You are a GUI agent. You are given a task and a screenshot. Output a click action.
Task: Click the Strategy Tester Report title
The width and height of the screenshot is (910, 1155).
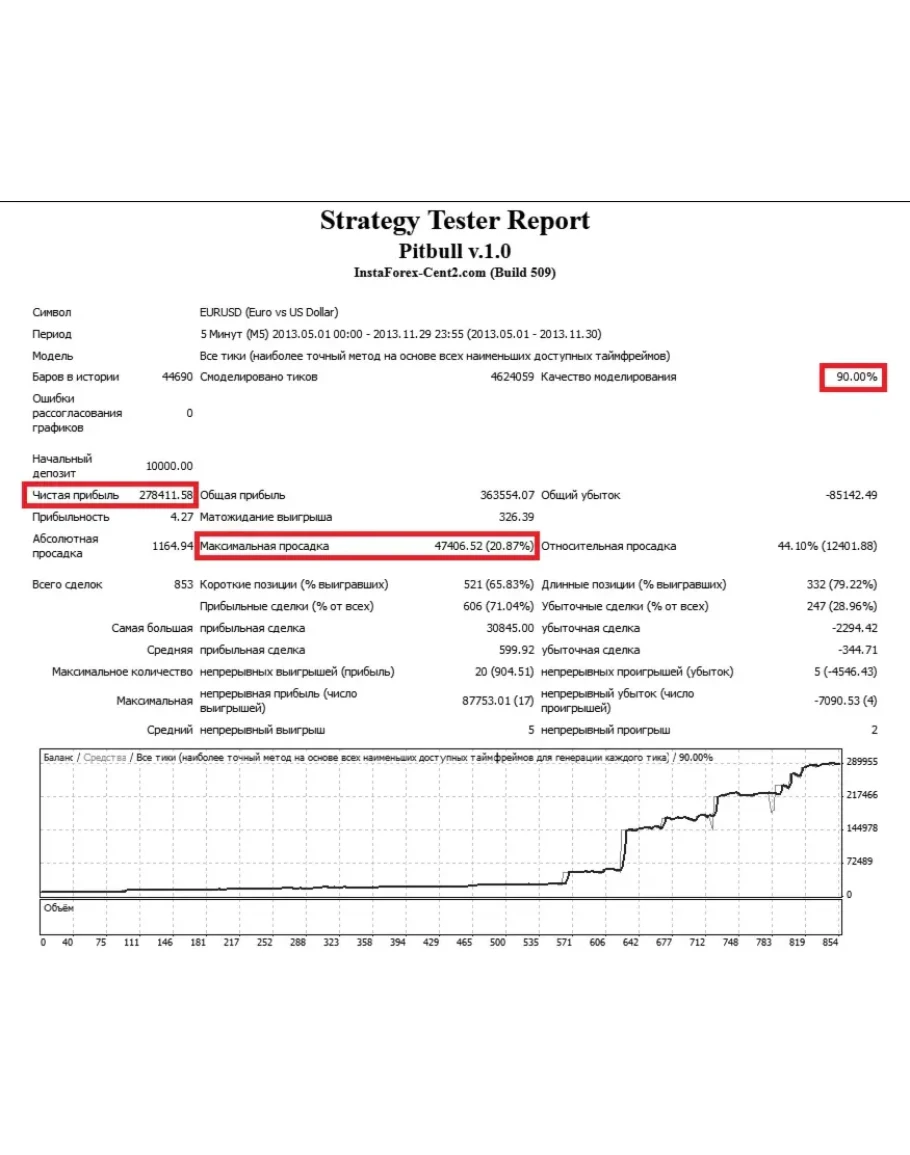[x=455, y=221]
